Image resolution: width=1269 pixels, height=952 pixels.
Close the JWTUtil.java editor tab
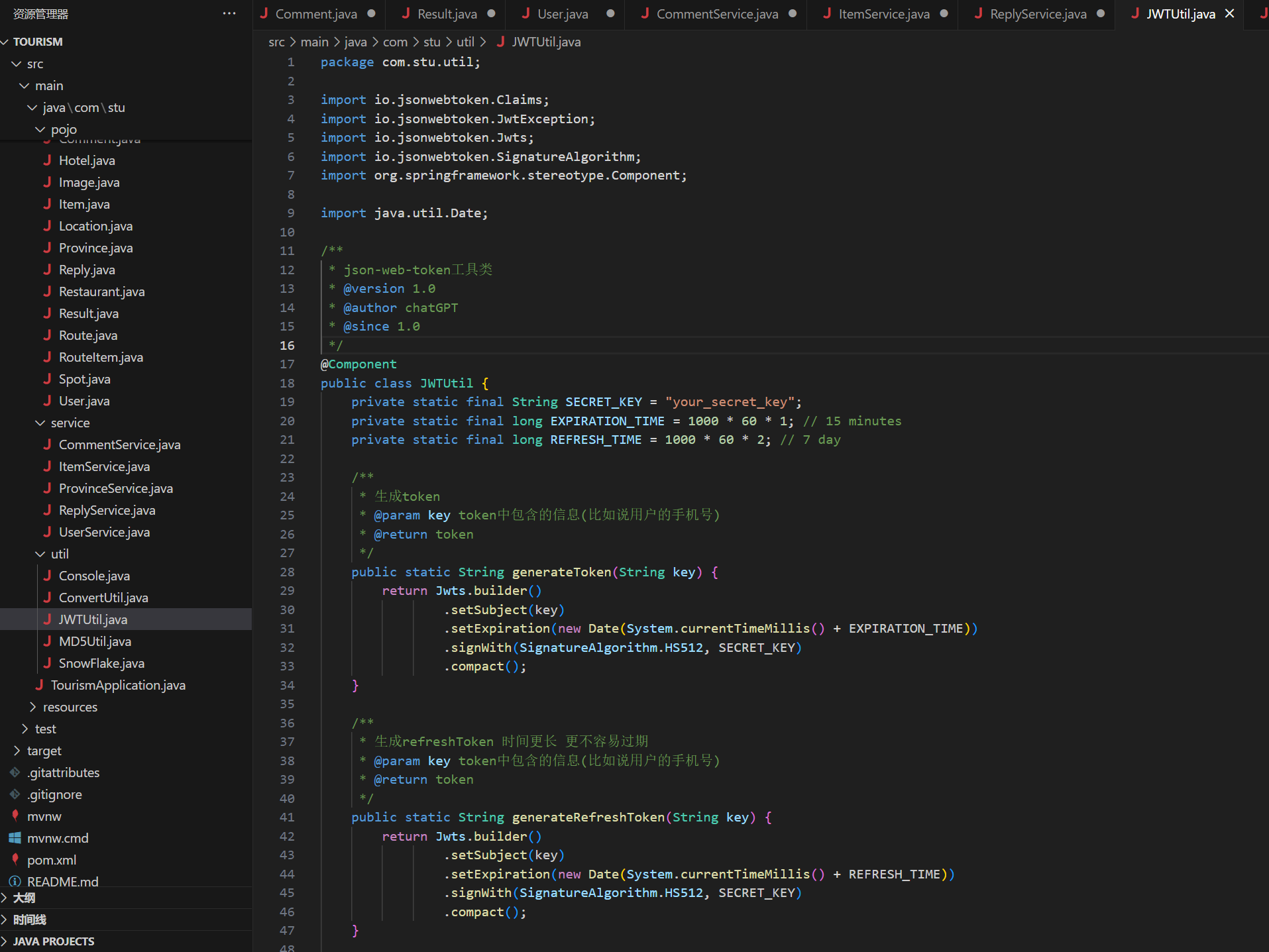pos(1230,14)
